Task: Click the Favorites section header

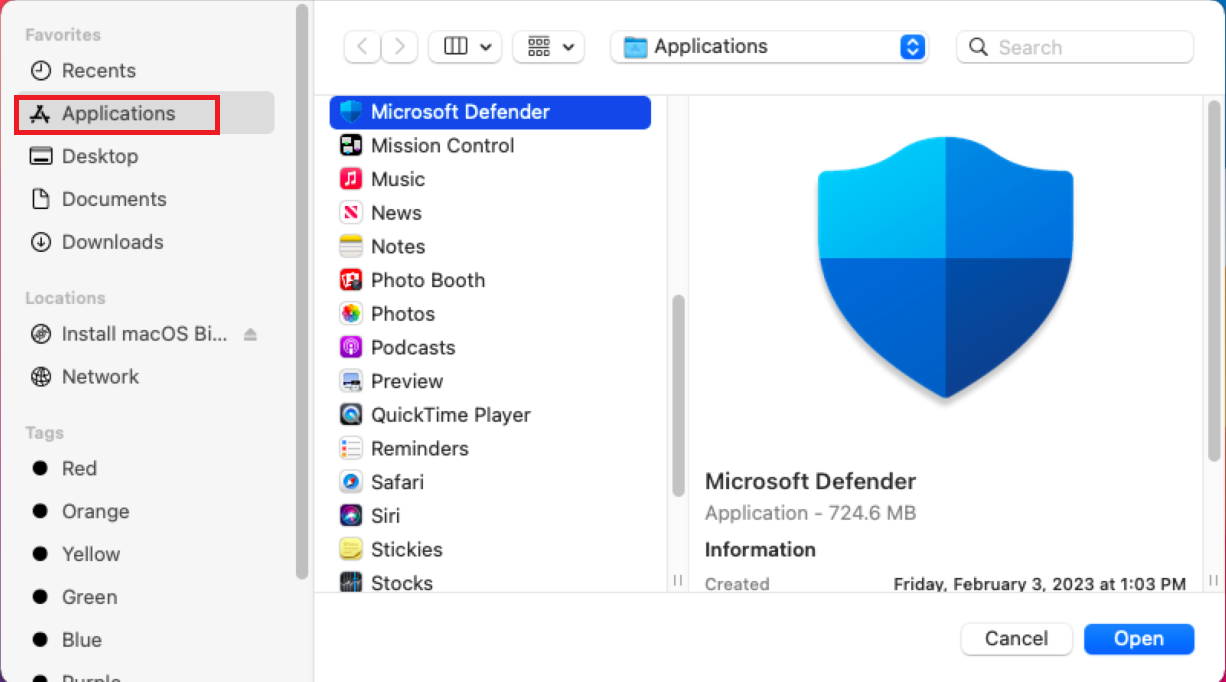Action: [x=63, y=35]
